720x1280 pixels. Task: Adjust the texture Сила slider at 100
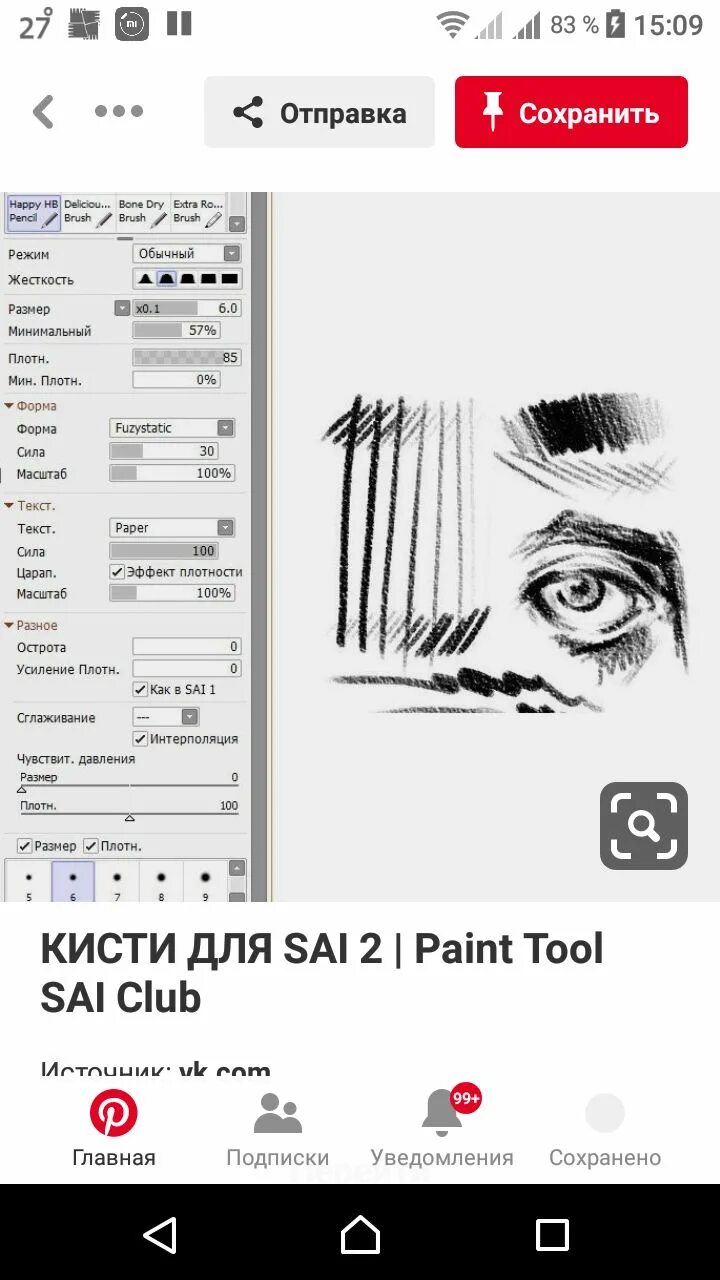pyautogui.click(x=163, y=551)
